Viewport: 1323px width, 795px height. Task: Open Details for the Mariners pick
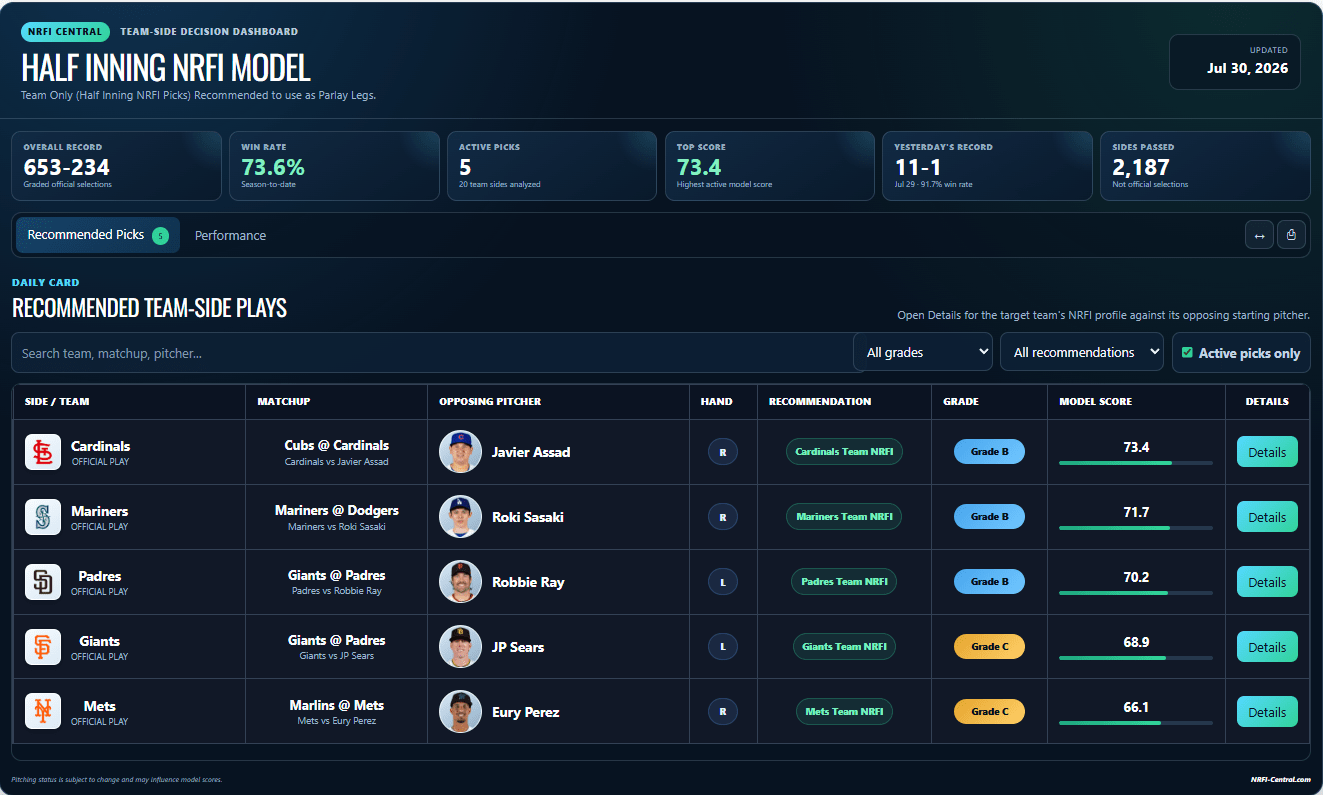pos(1267,517)
